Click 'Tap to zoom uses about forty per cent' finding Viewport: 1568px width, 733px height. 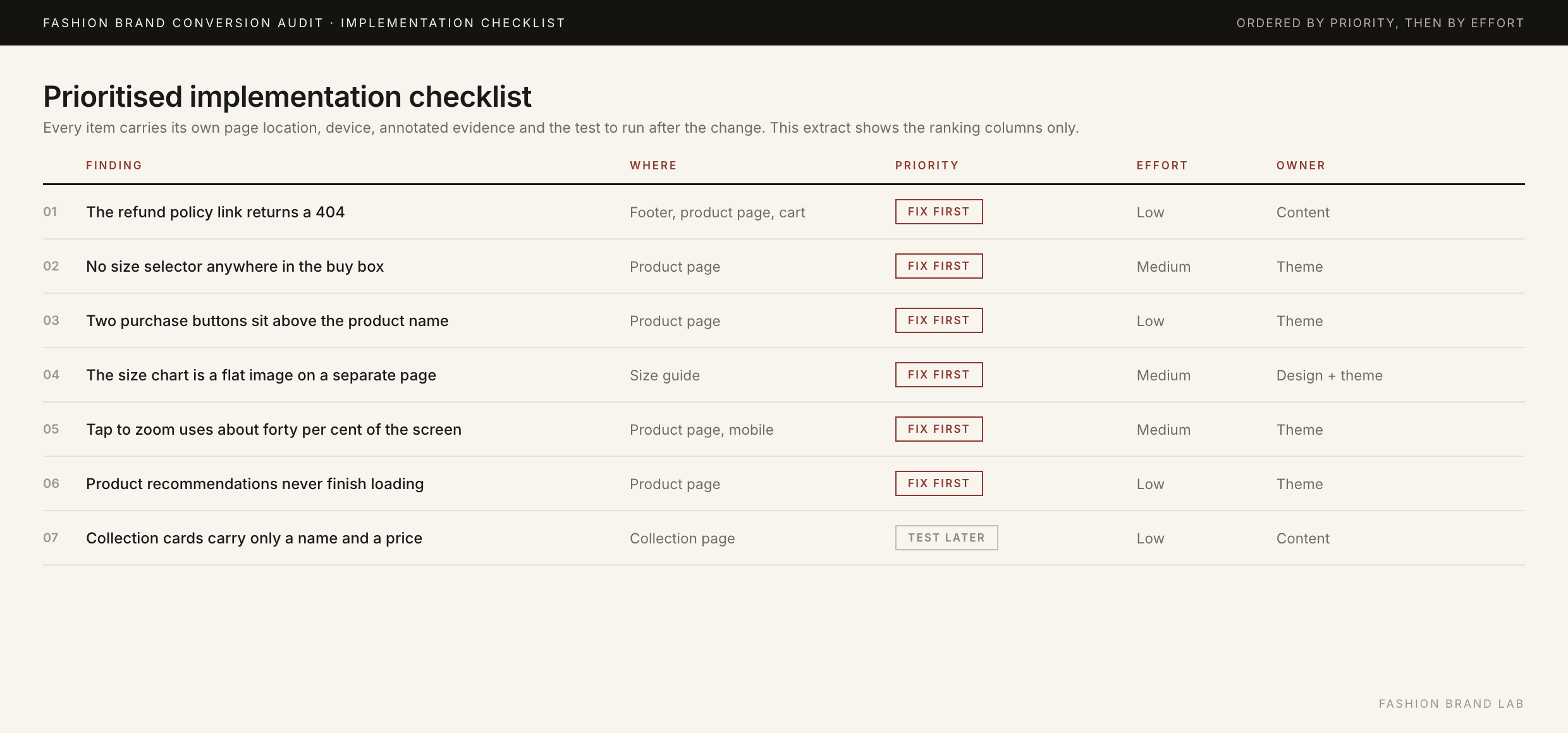click(274, 430)
